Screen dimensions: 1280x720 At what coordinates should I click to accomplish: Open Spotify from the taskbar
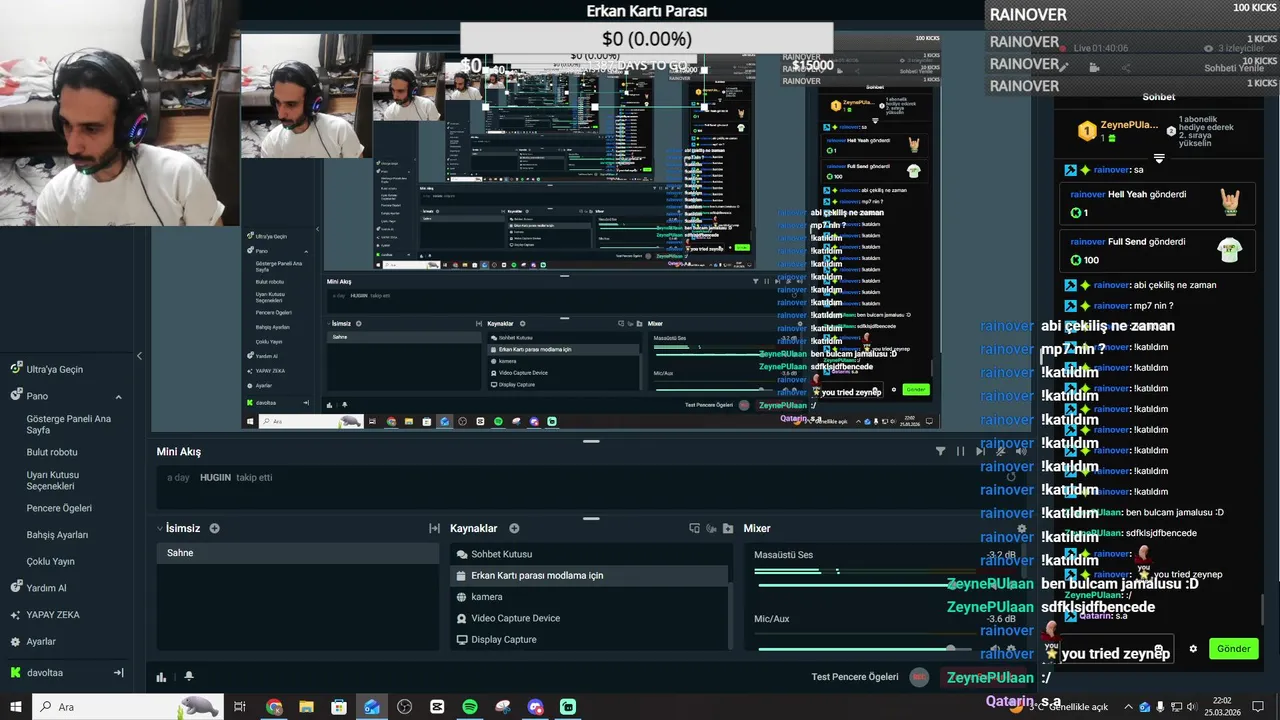(x=470, y=707)
